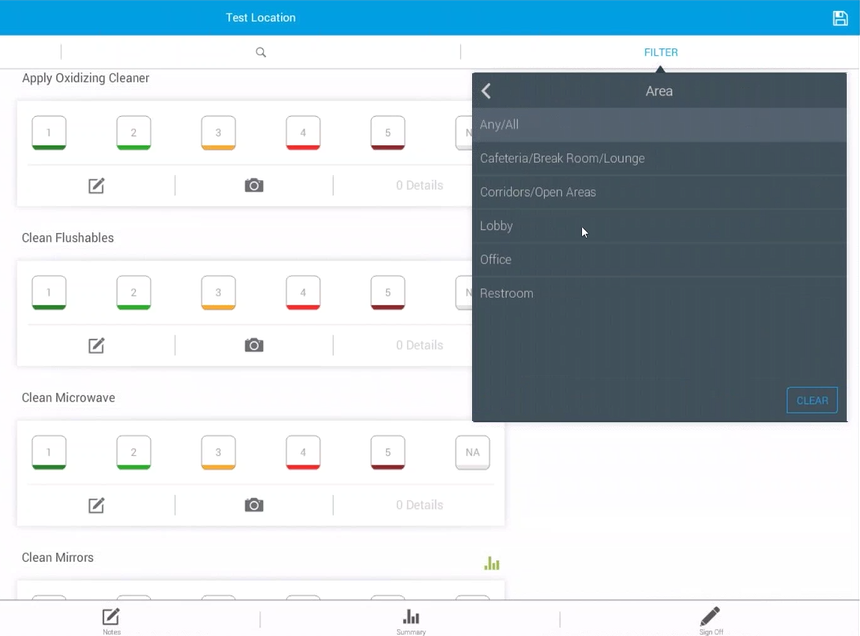Rate Apply Oxidizing Cleaner as 1
860x636 pixels.
49,133
